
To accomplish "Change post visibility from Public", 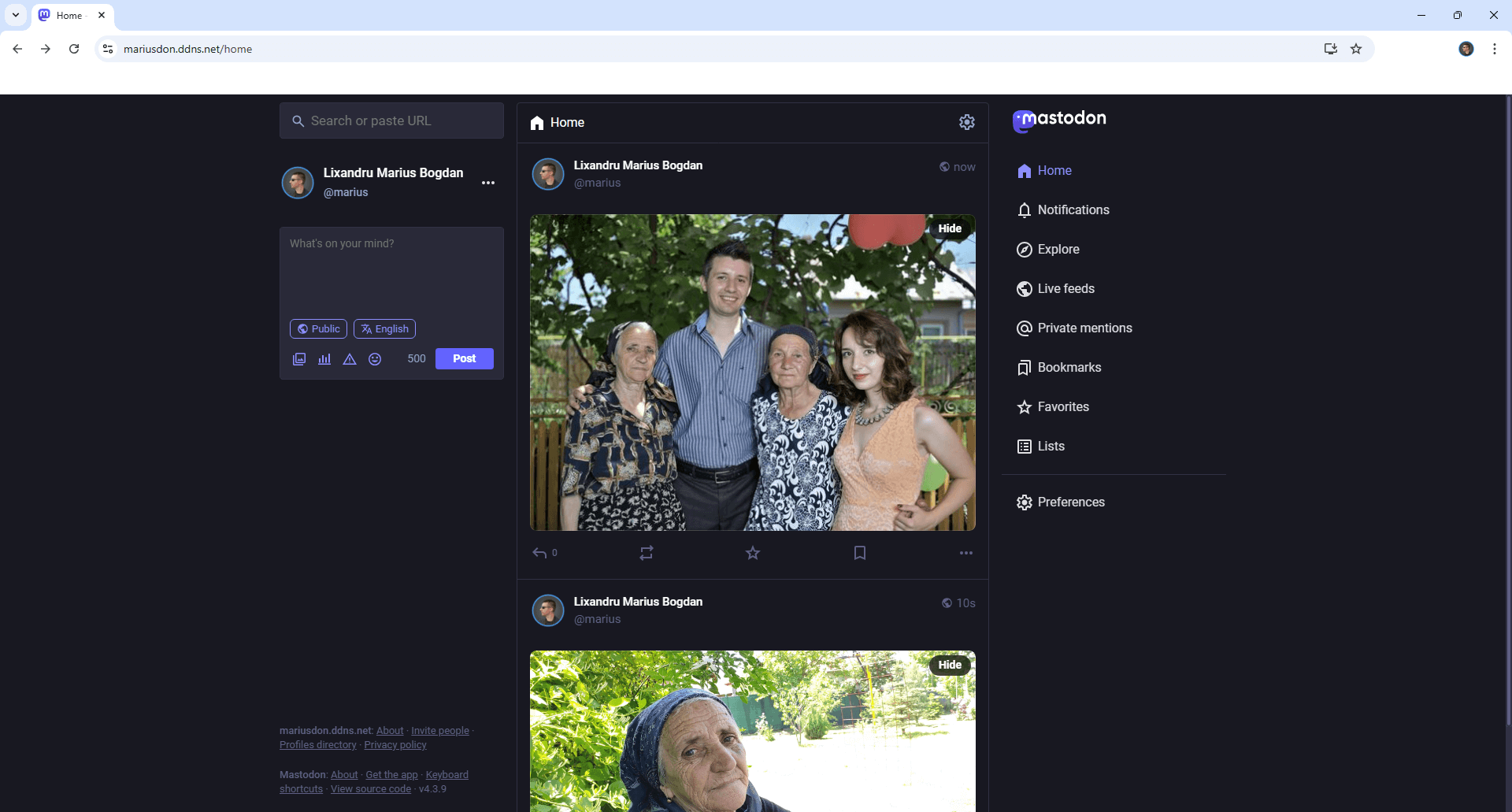I will click(x=318, y=328).
